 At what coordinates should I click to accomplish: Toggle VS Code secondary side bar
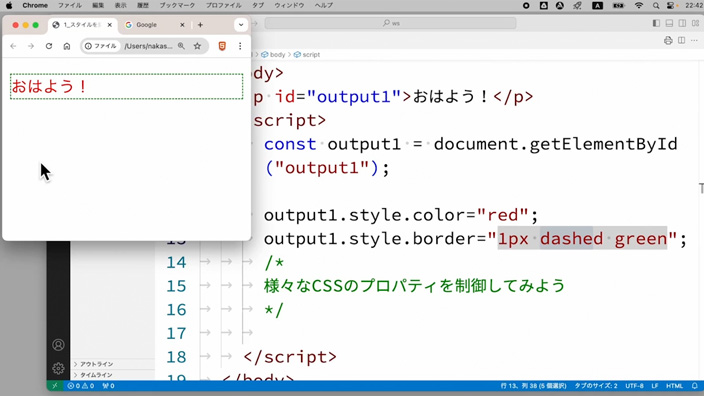point(682,23)
